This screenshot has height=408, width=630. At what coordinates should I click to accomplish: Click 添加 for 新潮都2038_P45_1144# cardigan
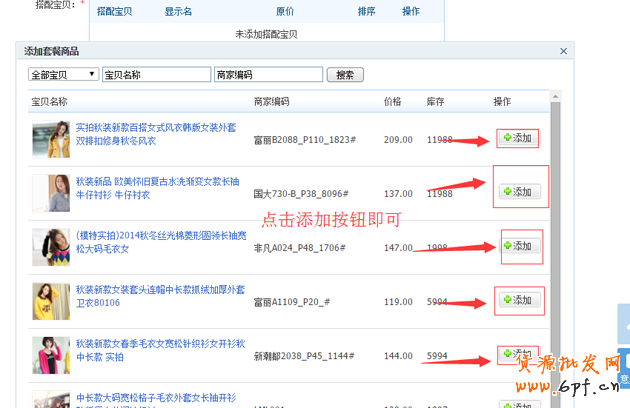519,354
